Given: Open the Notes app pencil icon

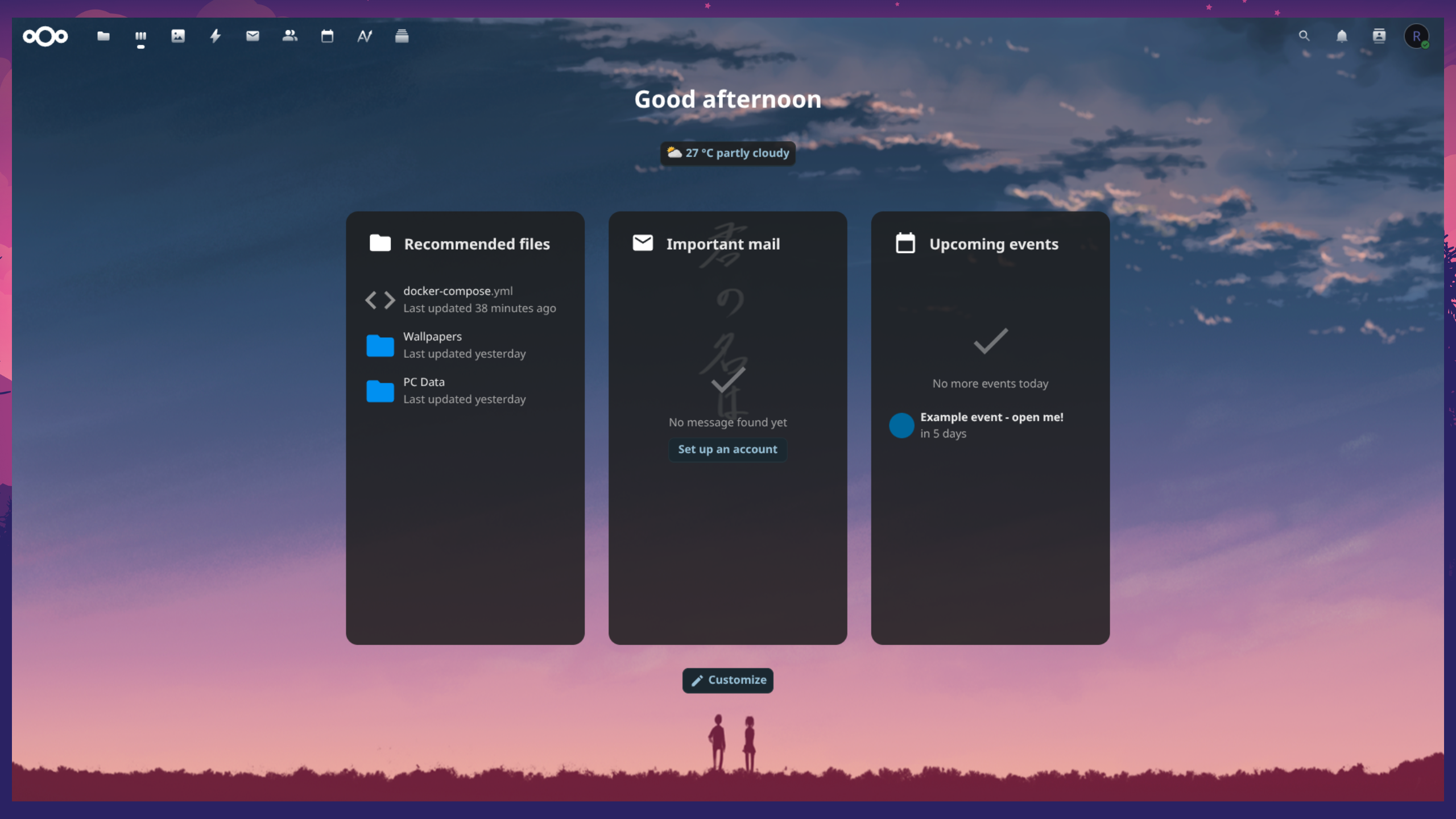Looking at the screenshot, I should pyautogui.click(x=365, y=36).
